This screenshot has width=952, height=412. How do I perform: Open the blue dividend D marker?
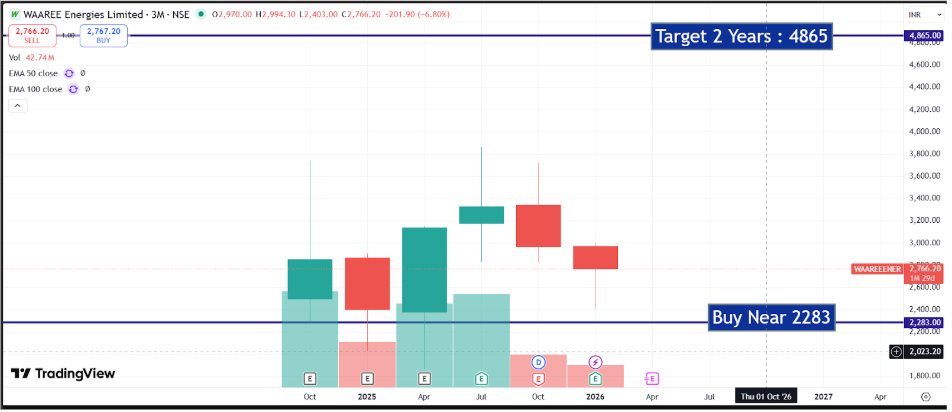click(x=538, y=362)
